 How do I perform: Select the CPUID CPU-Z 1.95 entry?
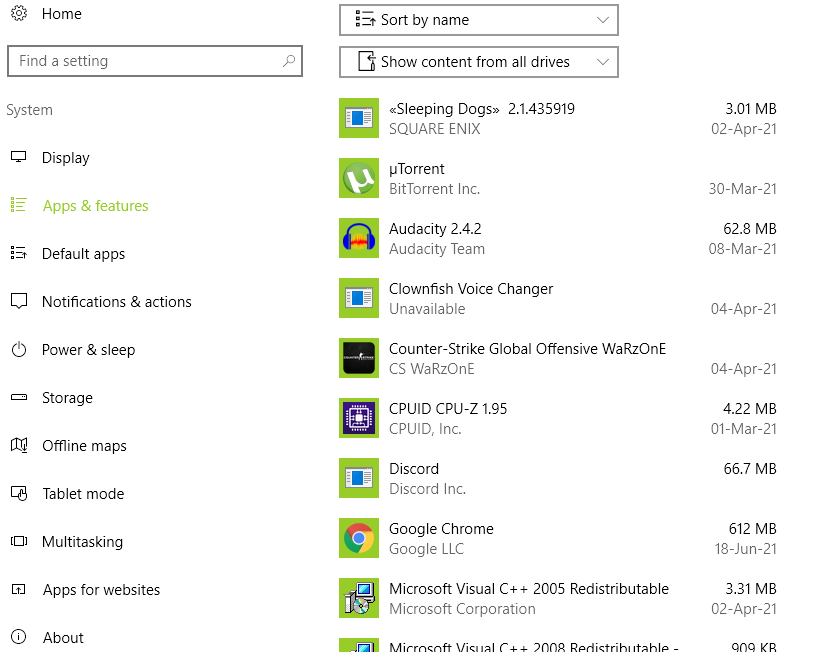pos(448,409)
